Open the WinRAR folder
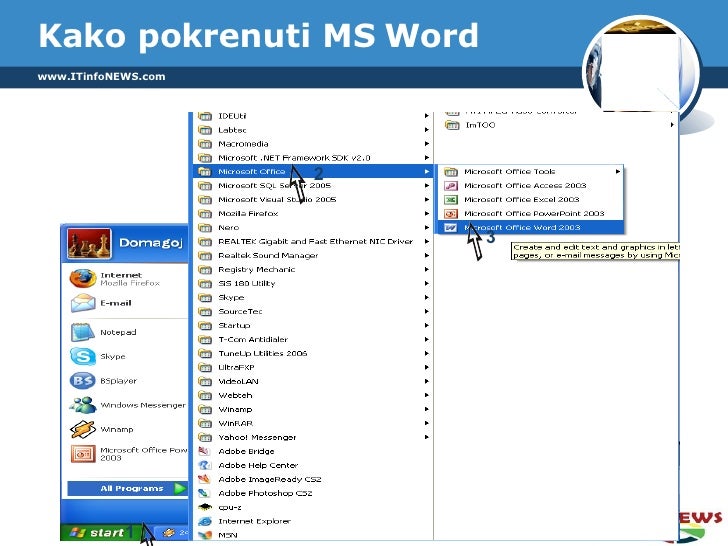 (x=313, y=423)
